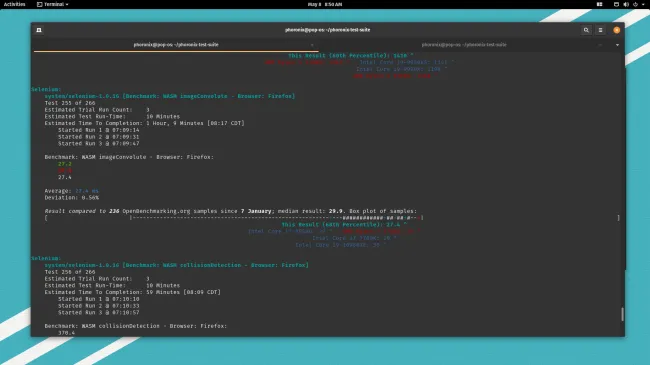Click the power icon in the top bar
Screen dimensions: 650x365
(635, 4)
